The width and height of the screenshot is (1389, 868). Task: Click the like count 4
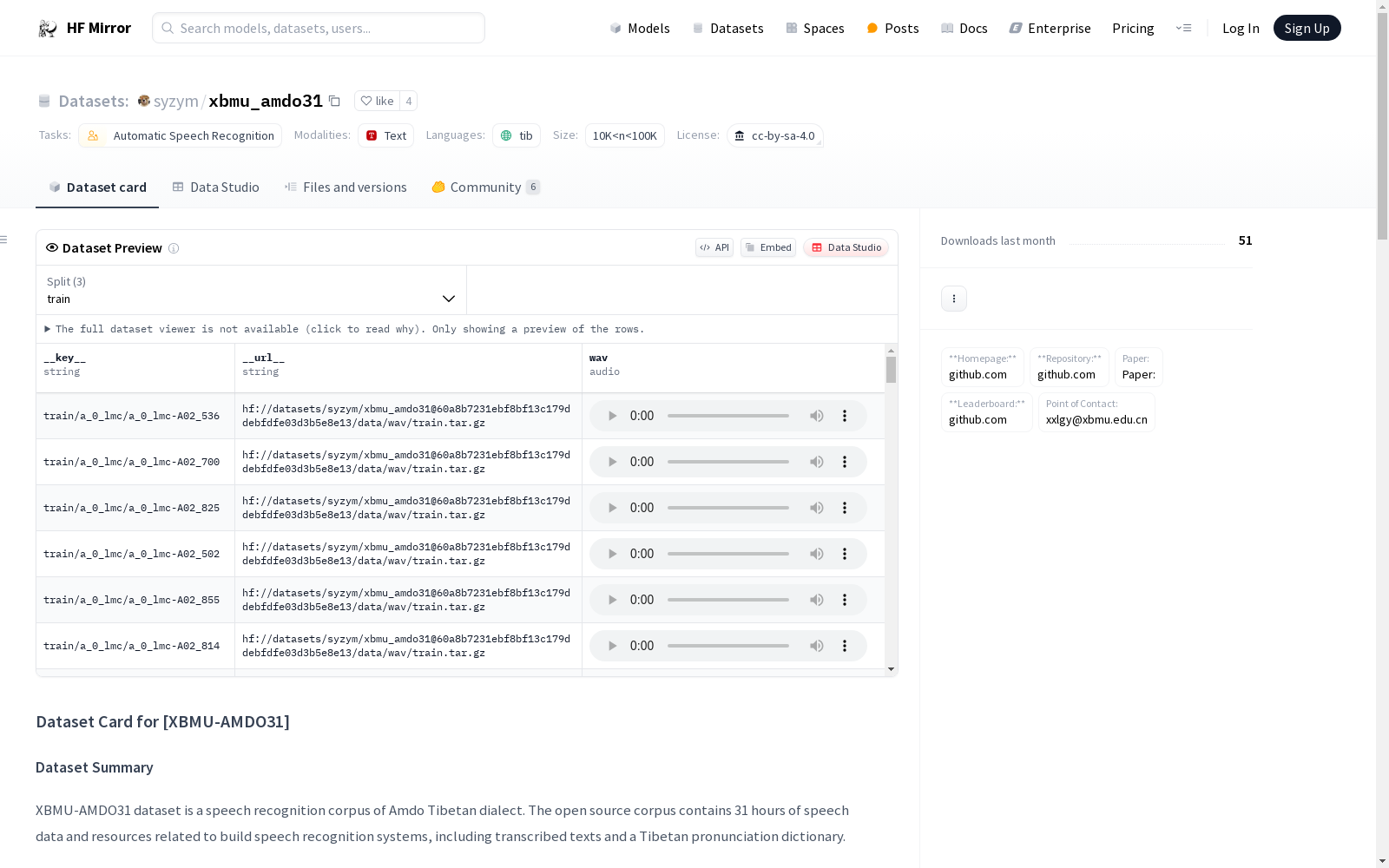click(x=409, y=101)
